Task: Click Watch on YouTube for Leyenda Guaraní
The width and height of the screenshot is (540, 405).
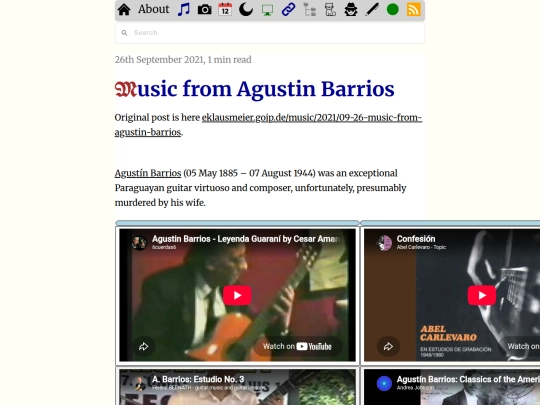Action: pos(297,346)
